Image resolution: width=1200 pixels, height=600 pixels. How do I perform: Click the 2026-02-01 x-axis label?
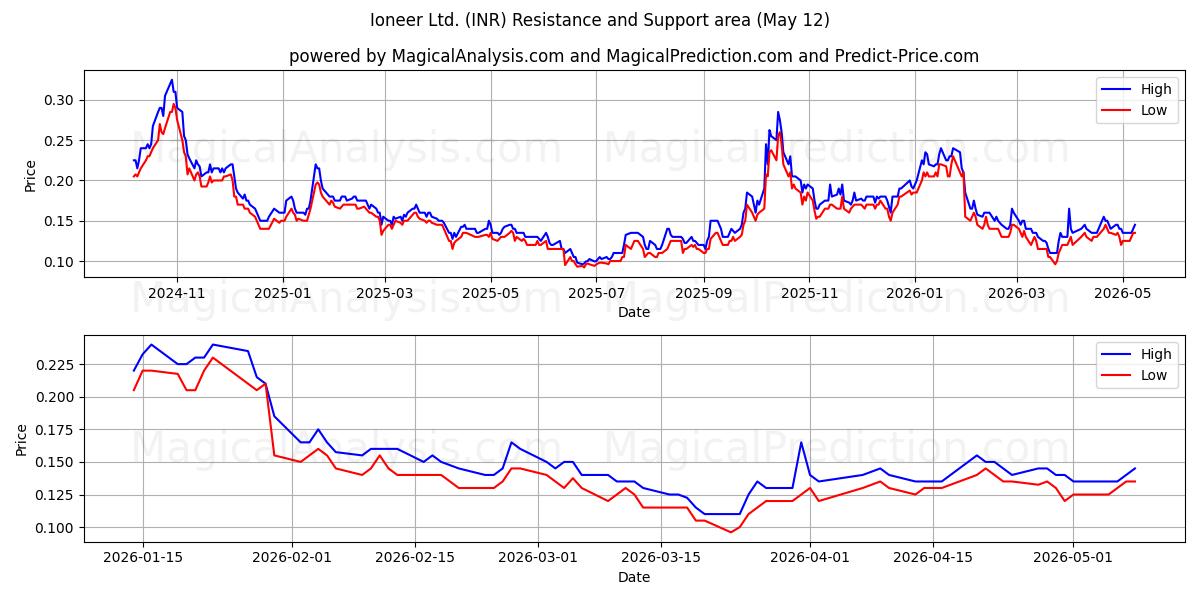pyautogui.click(x=292, y=558)
